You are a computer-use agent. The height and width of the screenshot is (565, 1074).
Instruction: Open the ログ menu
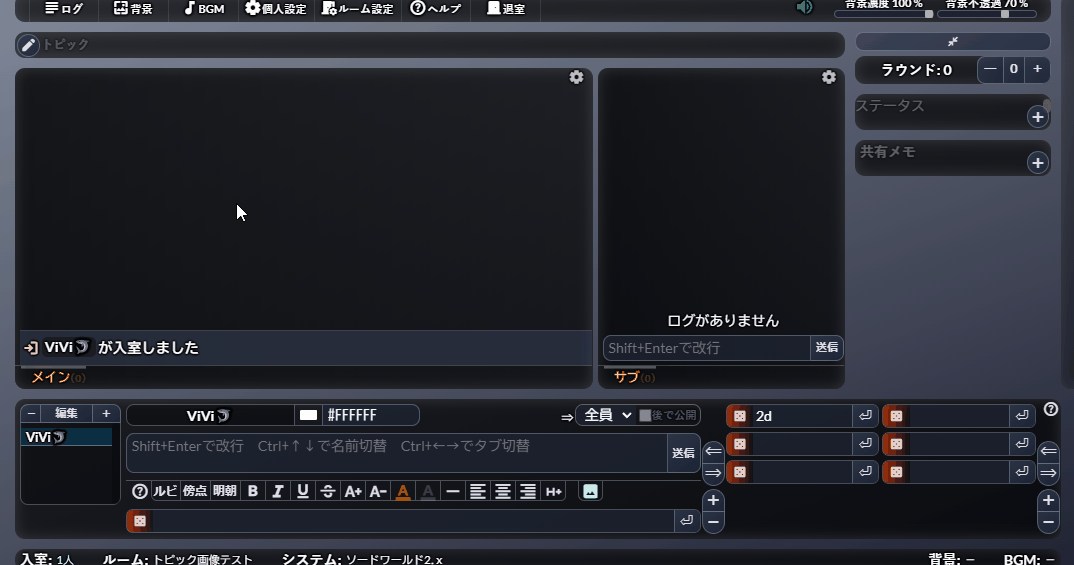click(64, 8)
